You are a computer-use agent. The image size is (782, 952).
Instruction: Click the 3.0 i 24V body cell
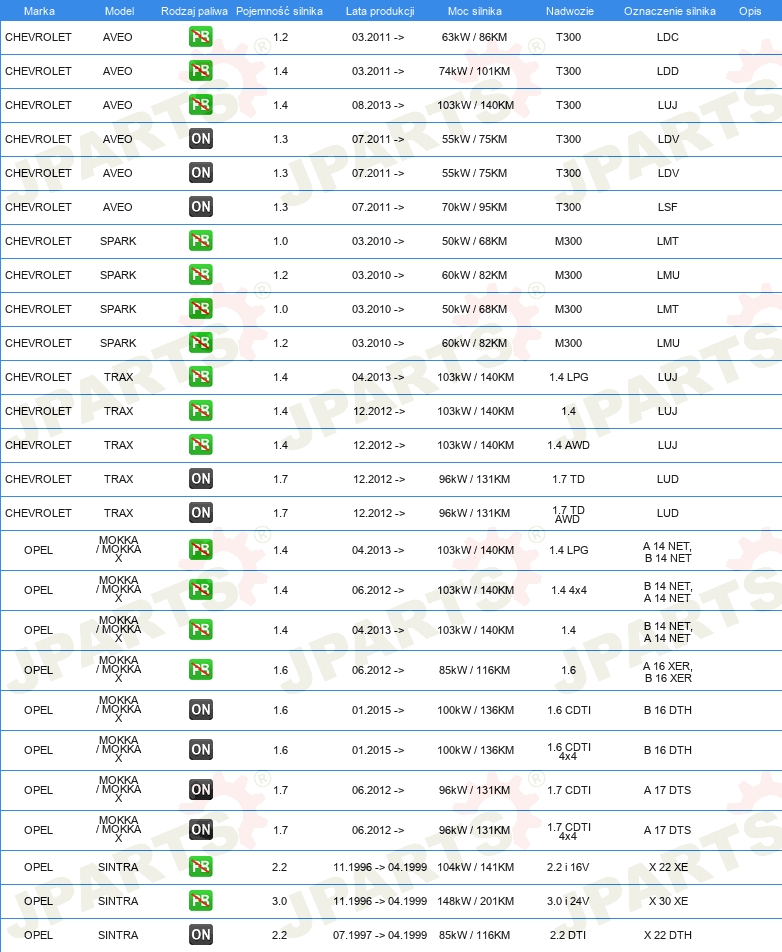point(568,901)
